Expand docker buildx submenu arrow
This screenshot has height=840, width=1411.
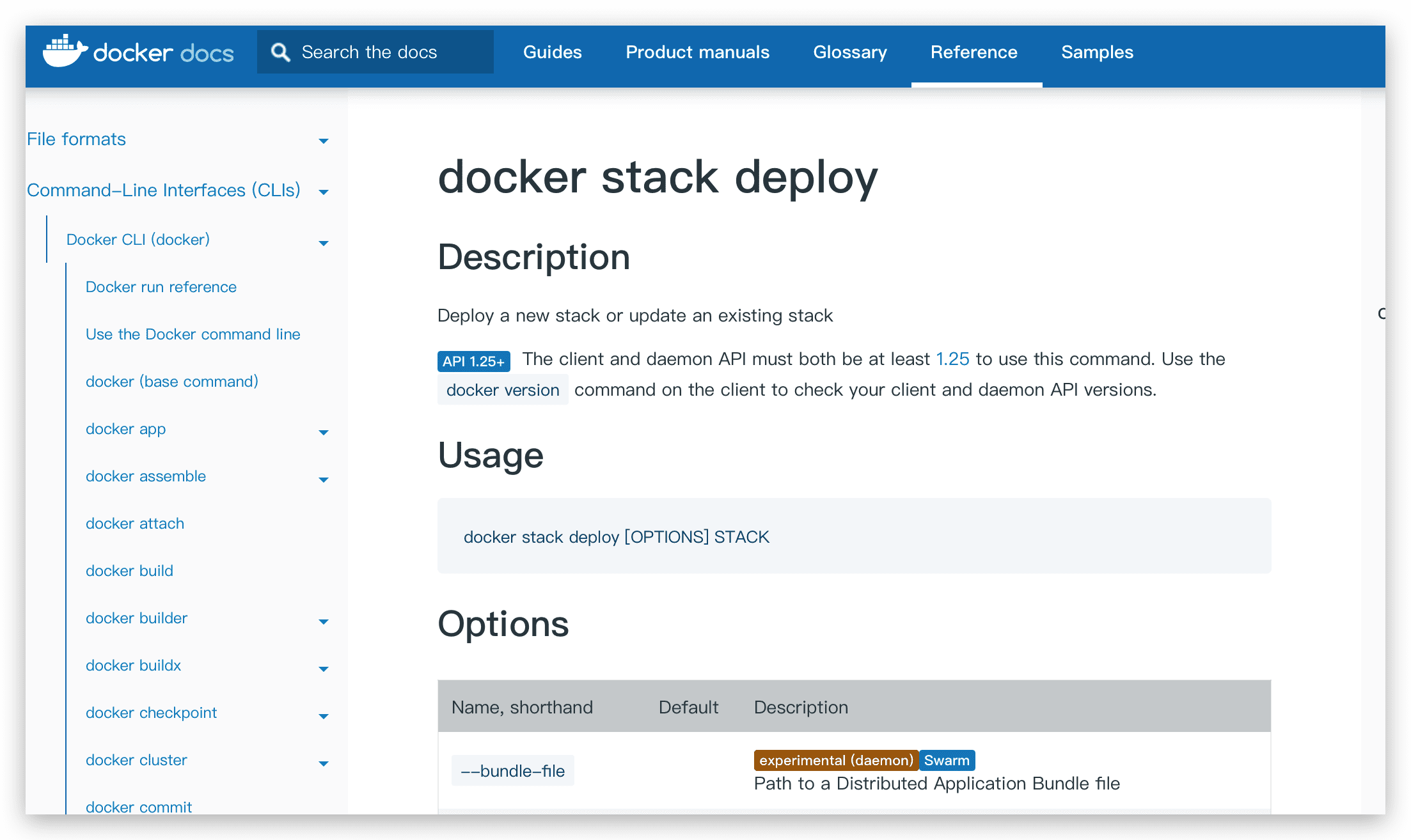point(324,669)
